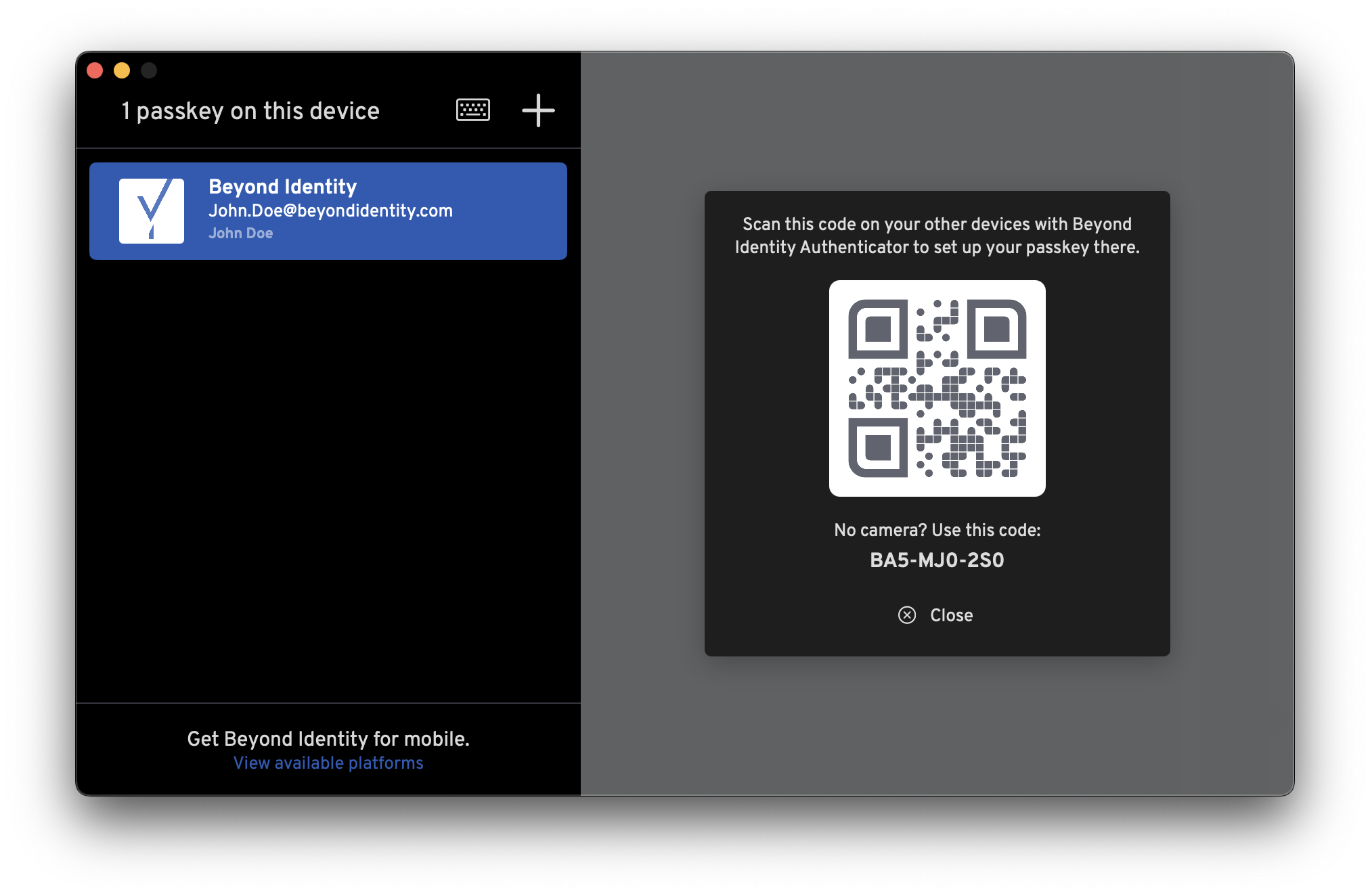
Task: Click Get Beyond Identity for mobile text
Action: tap(328, 738)
